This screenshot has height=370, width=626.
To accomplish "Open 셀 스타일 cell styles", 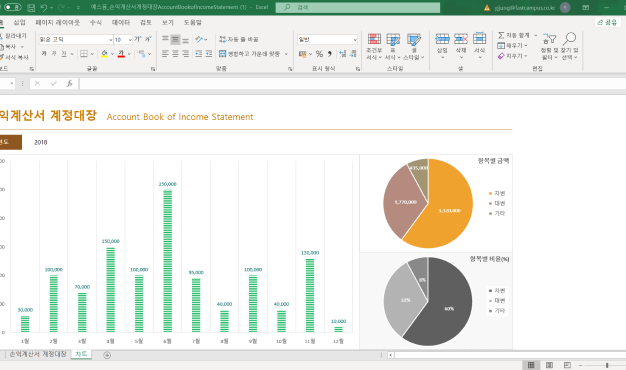I will (x=414, y=47).
